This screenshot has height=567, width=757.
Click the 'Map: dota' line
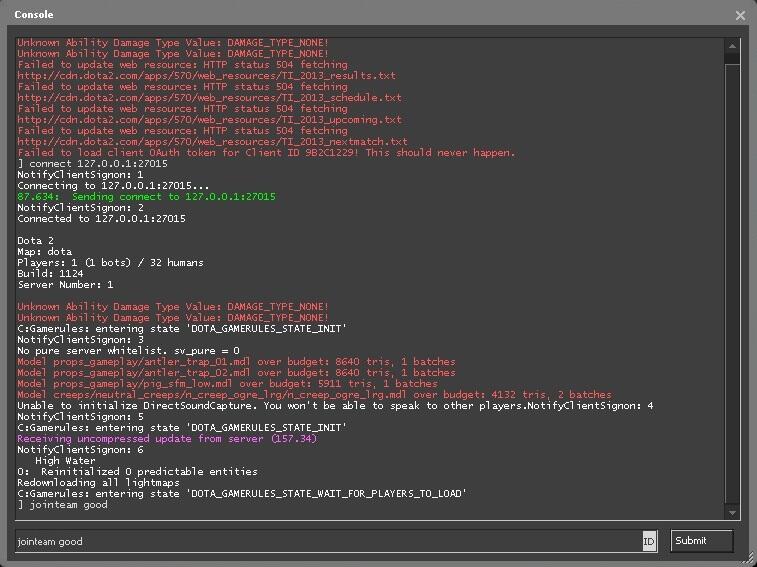44,252
